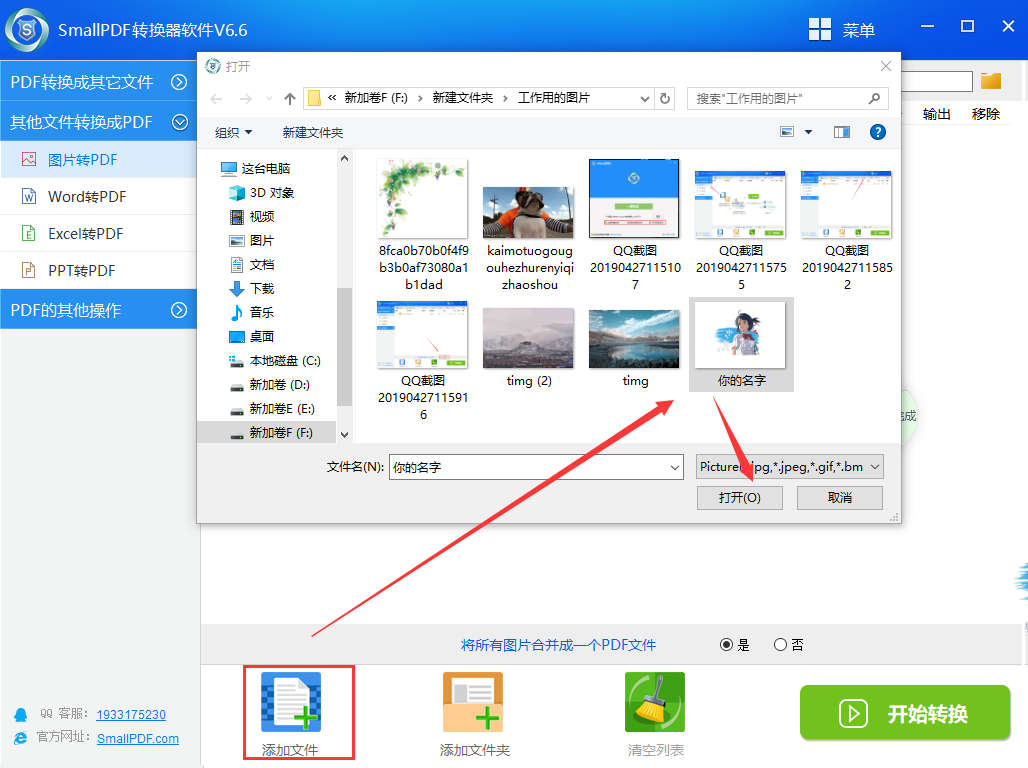
Task: Expand PDF的其他操作 section
Action: pyautogui.click(x=98, y=310)
